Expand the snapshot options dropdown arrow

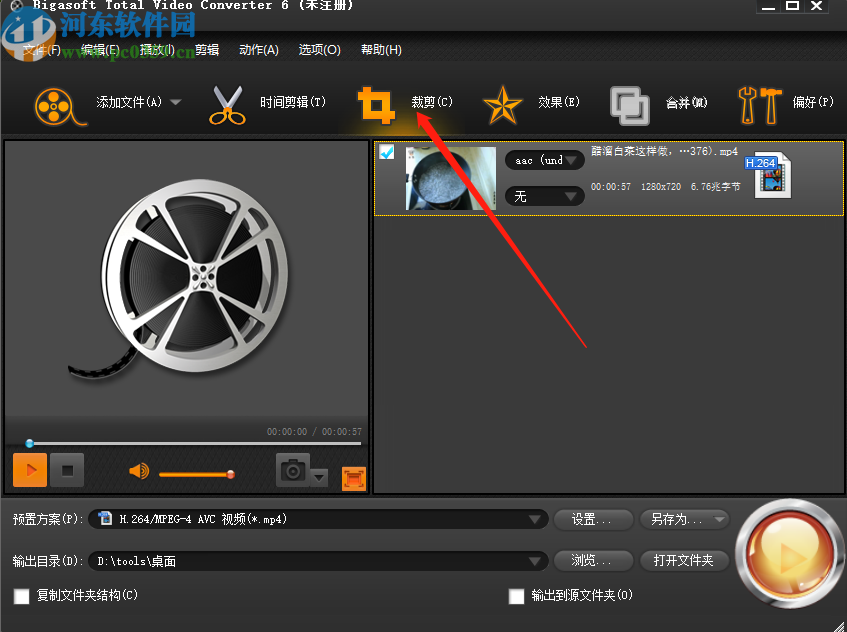pyautogui.click(x=319, y=477)
